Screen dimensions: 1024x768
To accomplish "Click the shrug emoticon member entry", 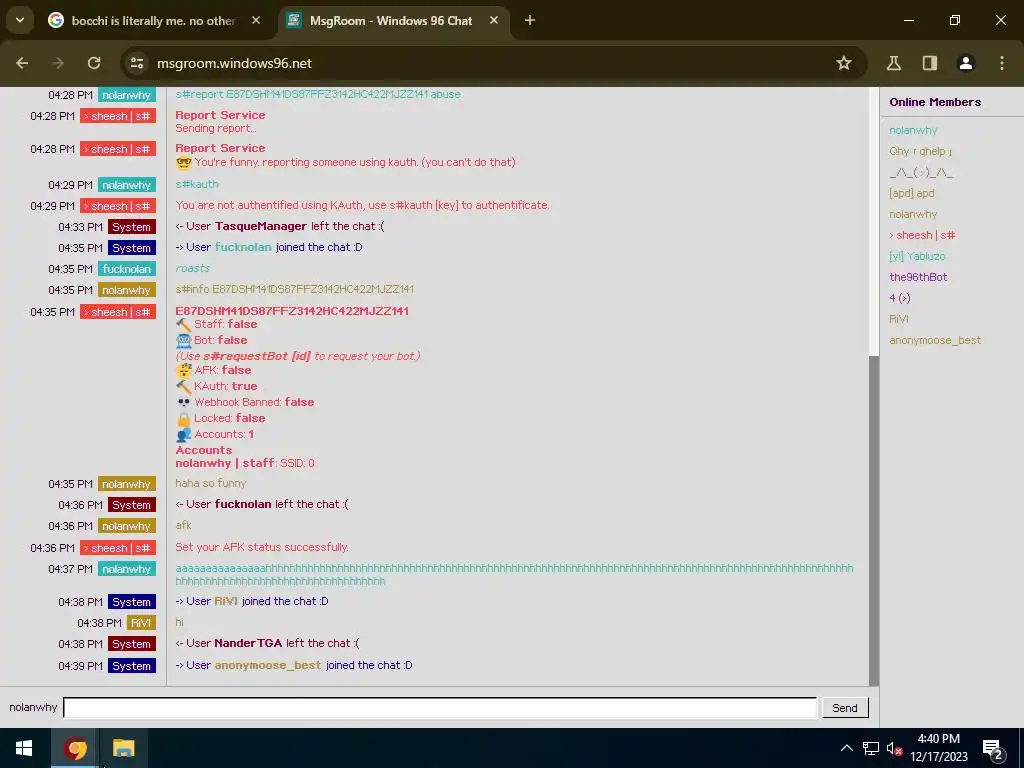I will point(921,172).
